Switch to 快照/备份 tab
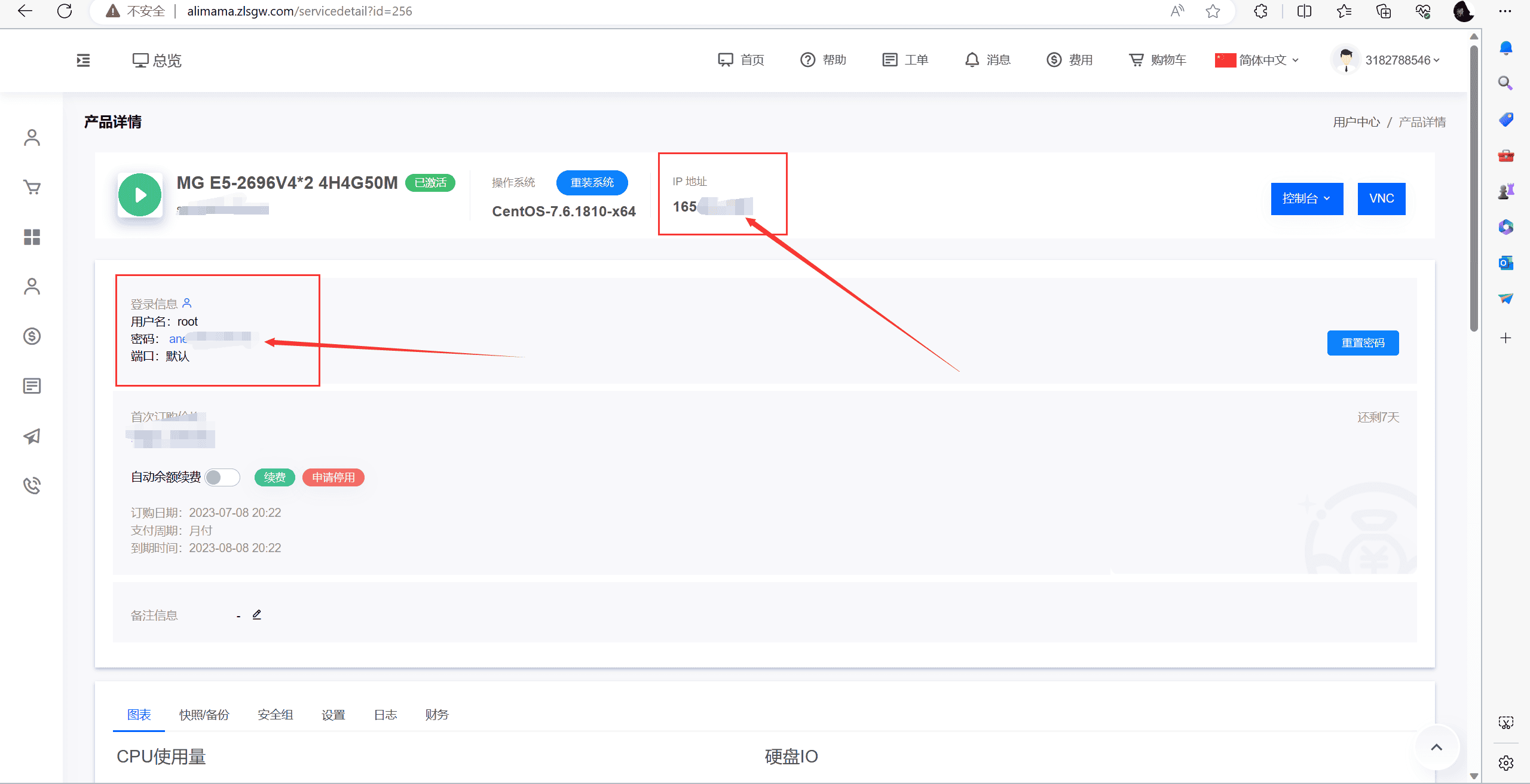Screen dimensions: 1530x784 (x=204, y=715)
